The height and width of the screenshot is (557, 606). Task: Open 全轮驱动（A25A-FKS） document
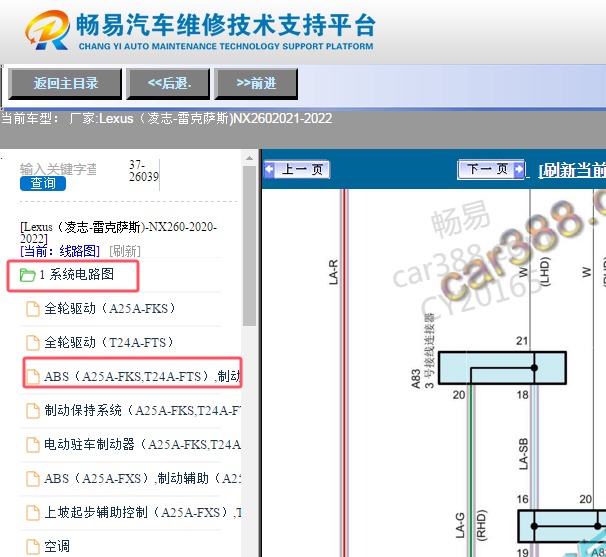[x=110, y=309]
